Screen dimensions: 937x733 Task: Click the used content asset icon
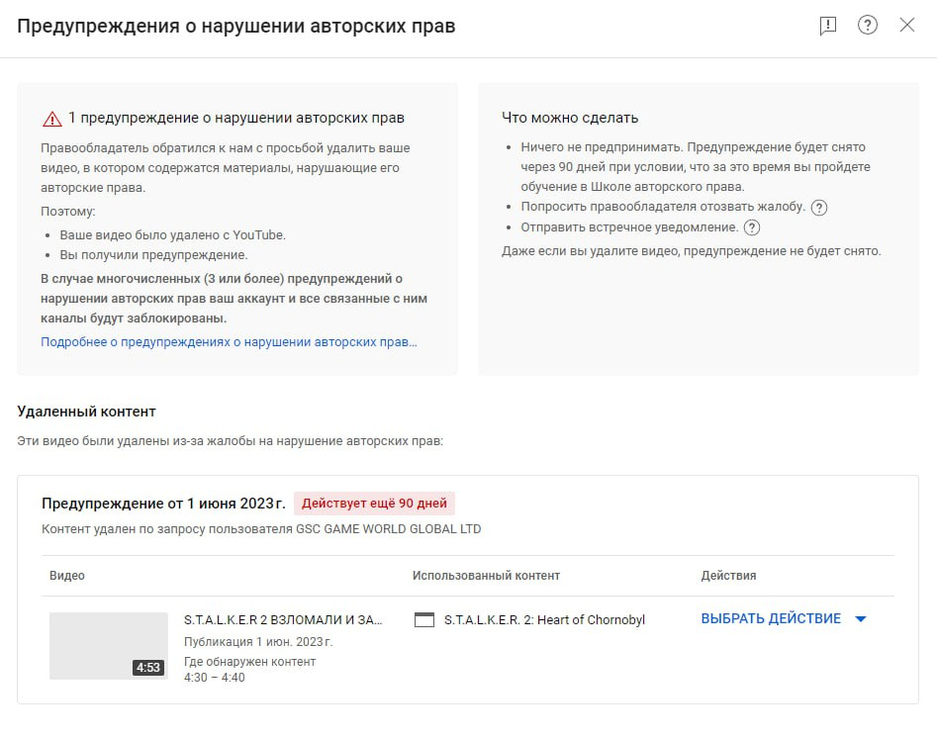tap(424, 620)
